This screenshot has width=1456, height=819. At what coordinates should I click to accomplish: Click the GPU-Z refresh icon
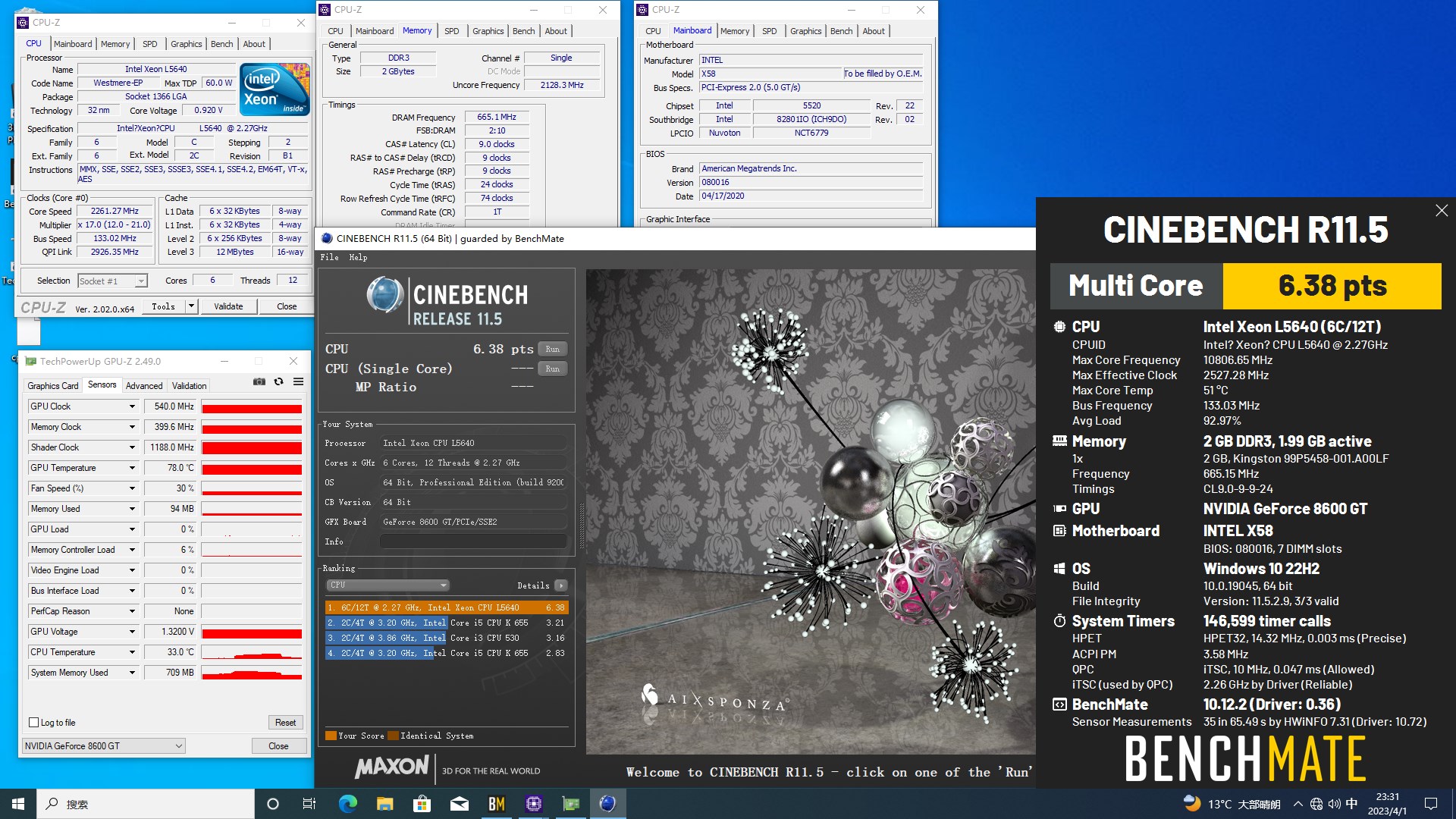278,382
